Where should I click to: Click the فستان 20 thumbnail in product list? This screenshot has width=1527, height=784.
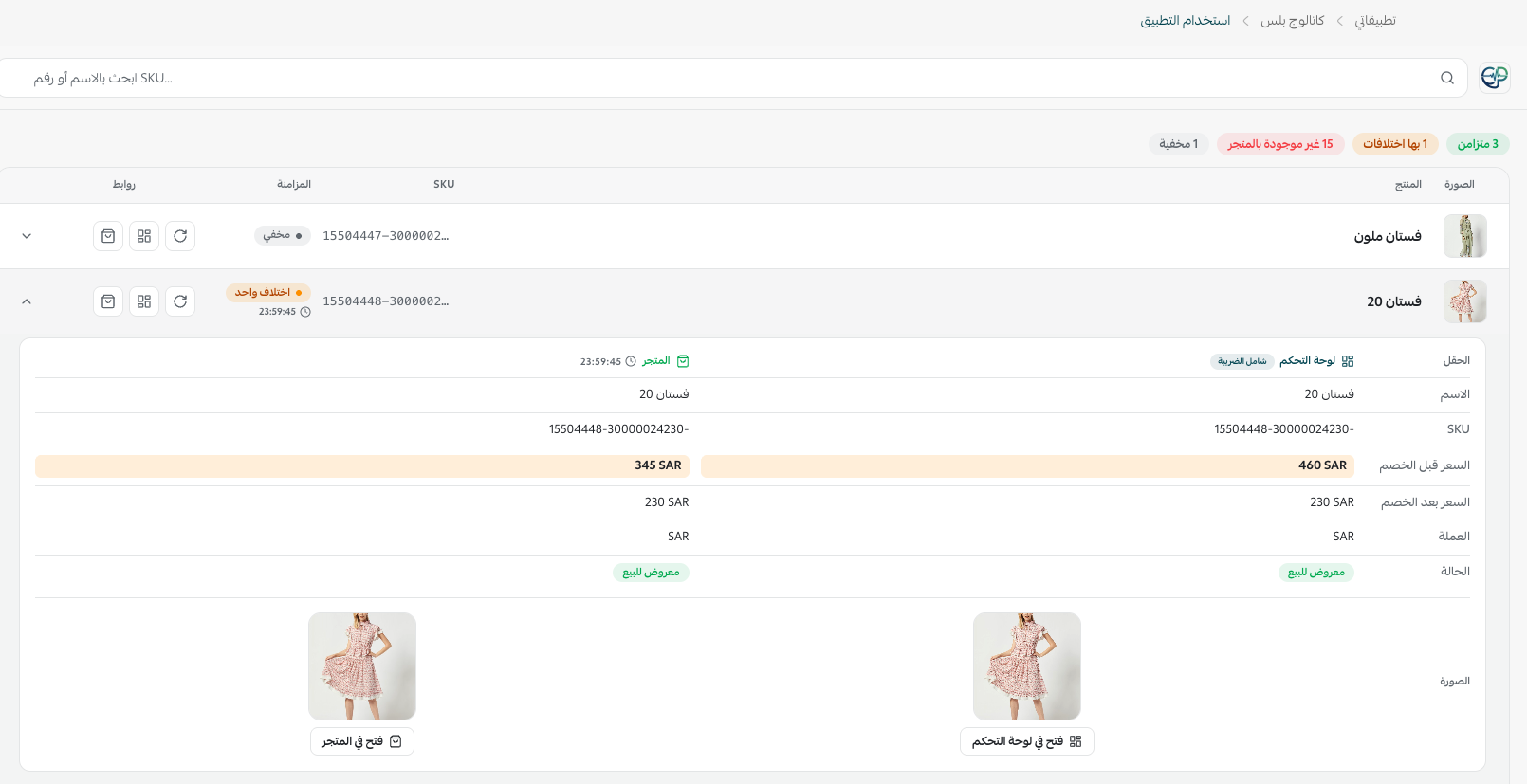point(1465,301)
